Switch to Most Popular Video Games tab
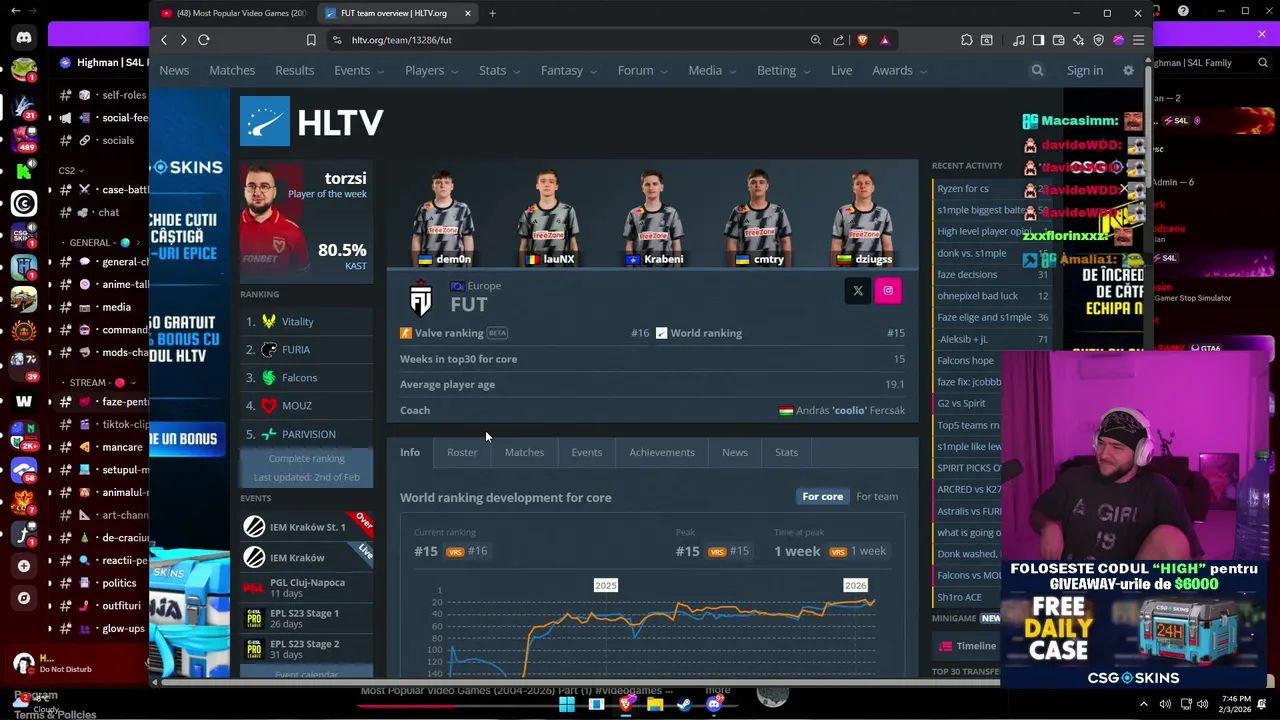 (x=236, y=13)
